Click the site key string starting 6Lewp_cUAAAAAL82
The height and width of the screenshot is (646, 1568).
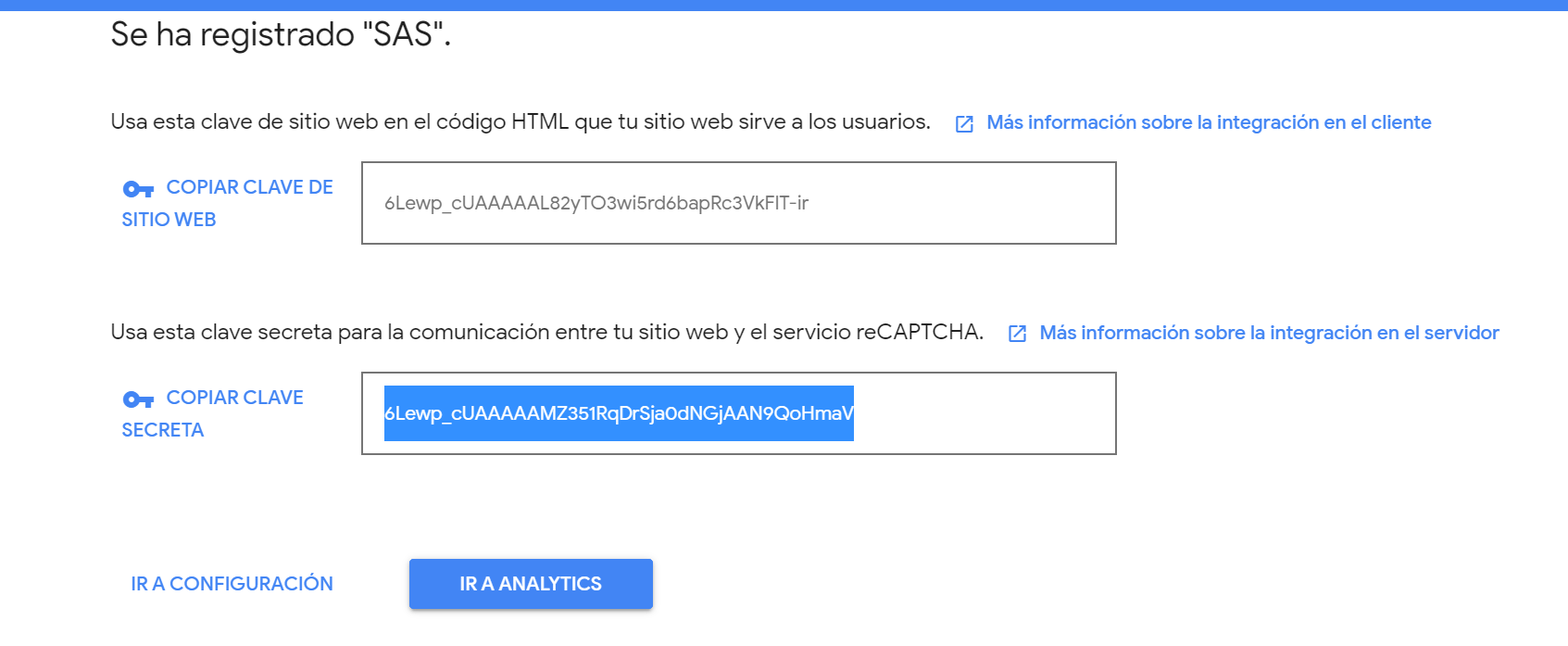click(596, 203)
